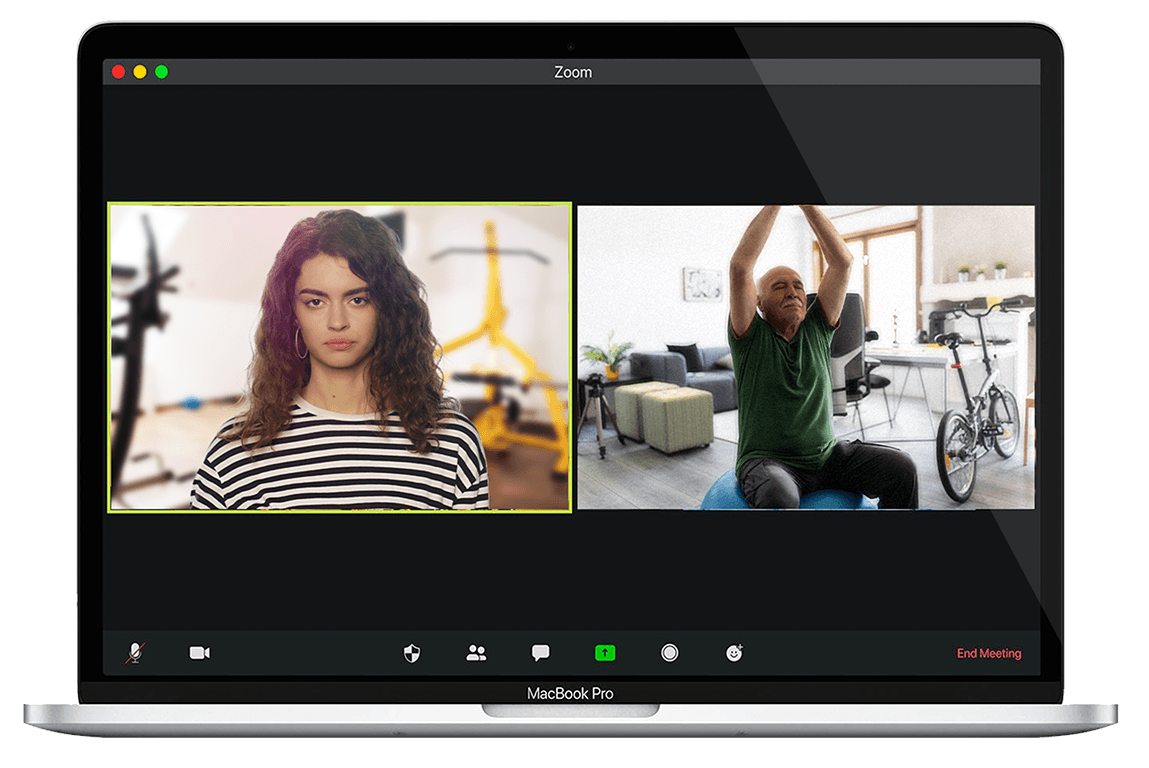The image size is (1149, 768).
Task: Open the Participants panel
Action: pos(476,653)
